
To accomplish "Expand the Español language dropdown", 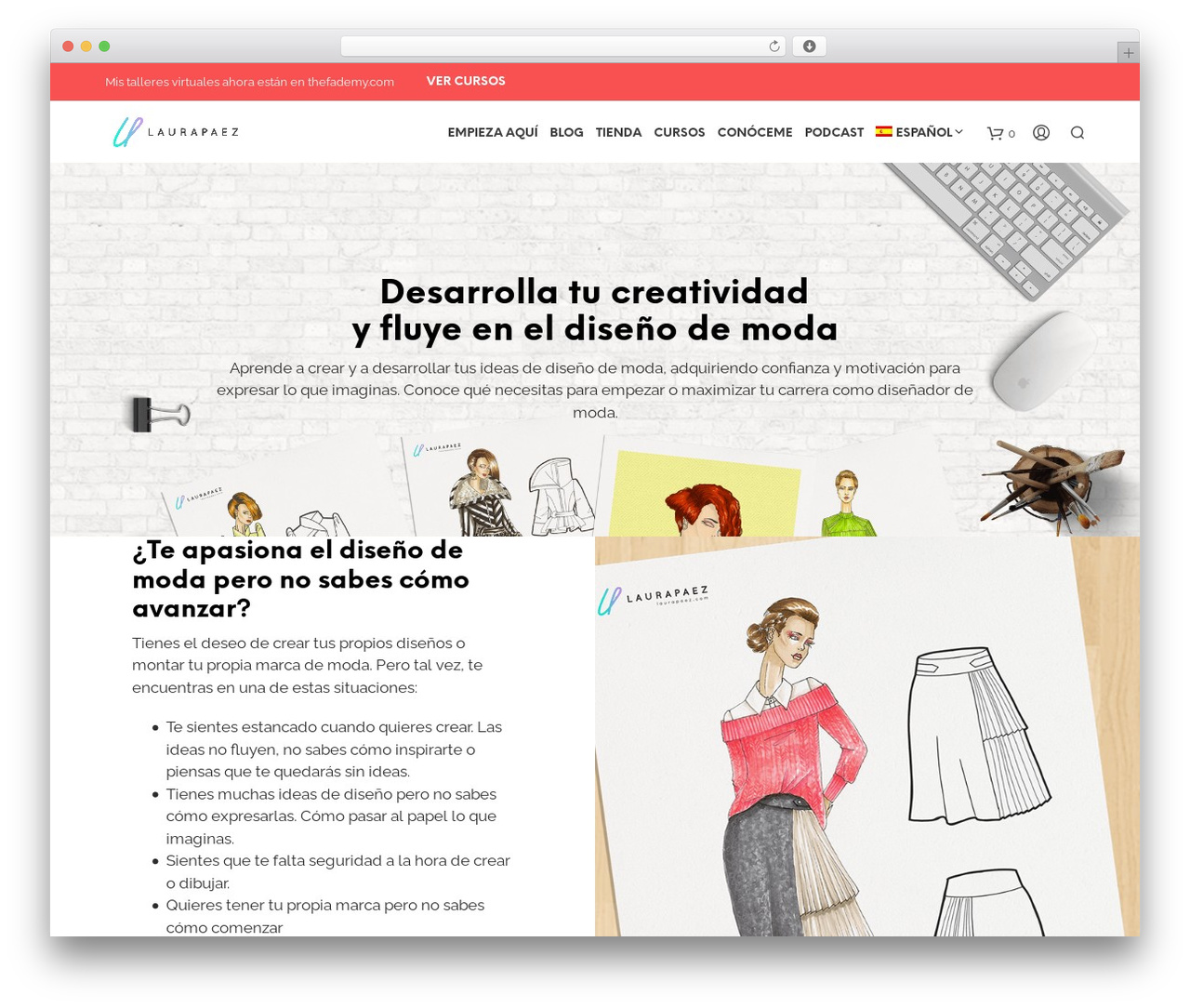I will click(919, 132).
